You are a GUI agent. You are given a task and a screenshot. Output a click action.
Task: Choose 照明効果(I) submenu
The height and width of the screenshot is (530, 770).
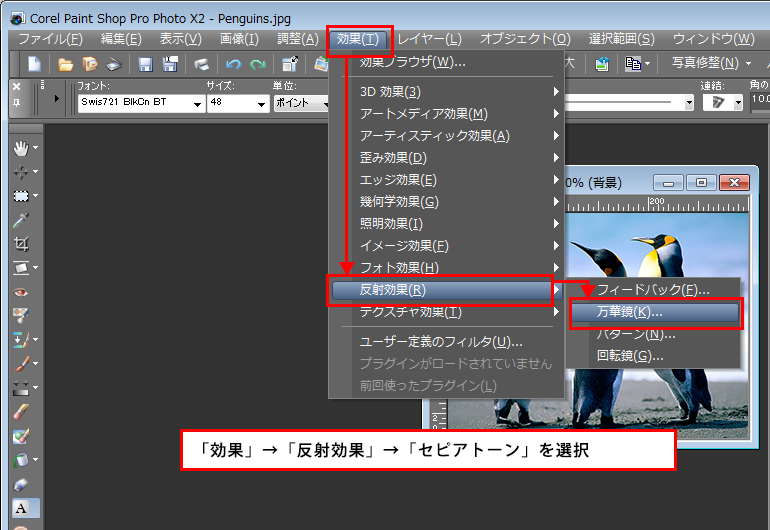tap(447, 223)
